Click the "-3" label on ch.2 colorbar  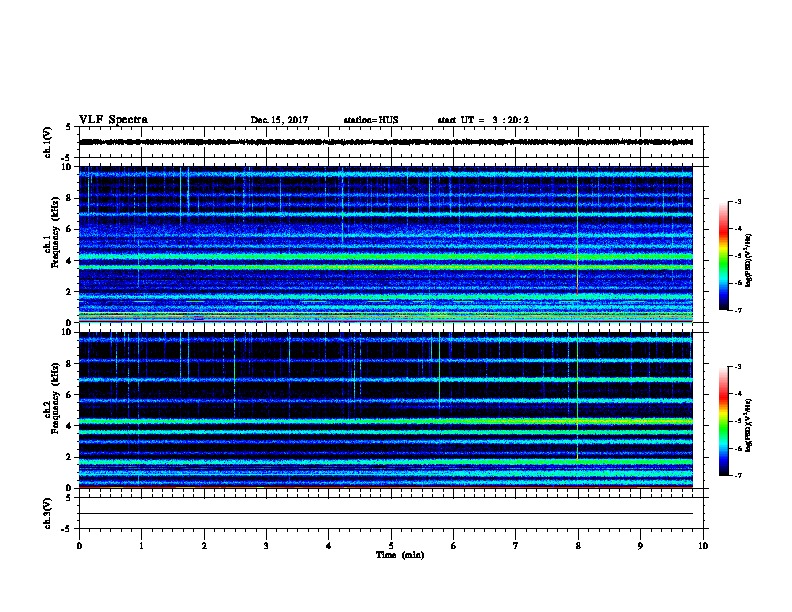click(x=737, y=367)
